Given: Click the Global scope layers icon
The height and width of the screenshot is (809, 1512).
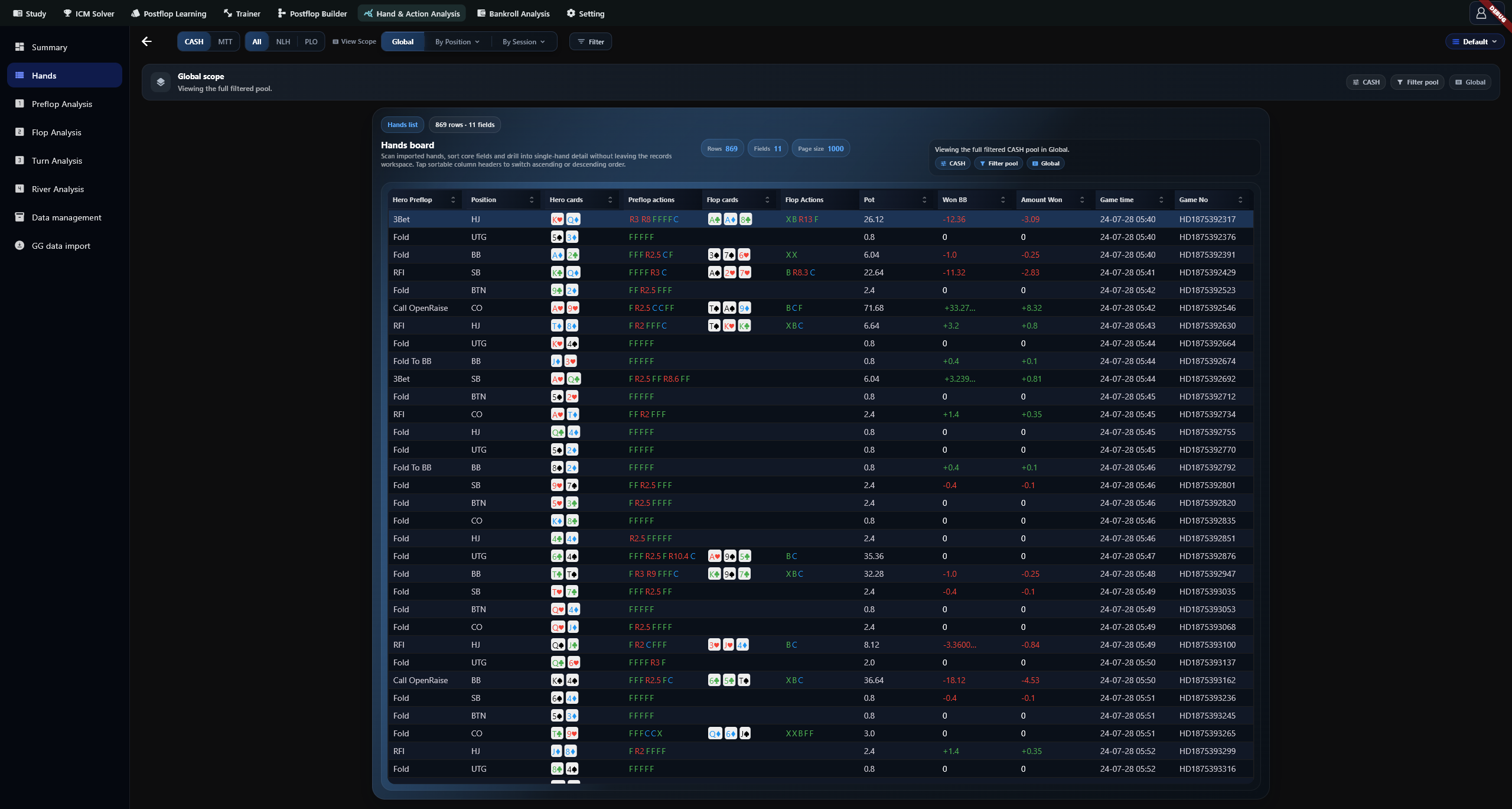Looking at the screenshot, I should coord(161,82).
